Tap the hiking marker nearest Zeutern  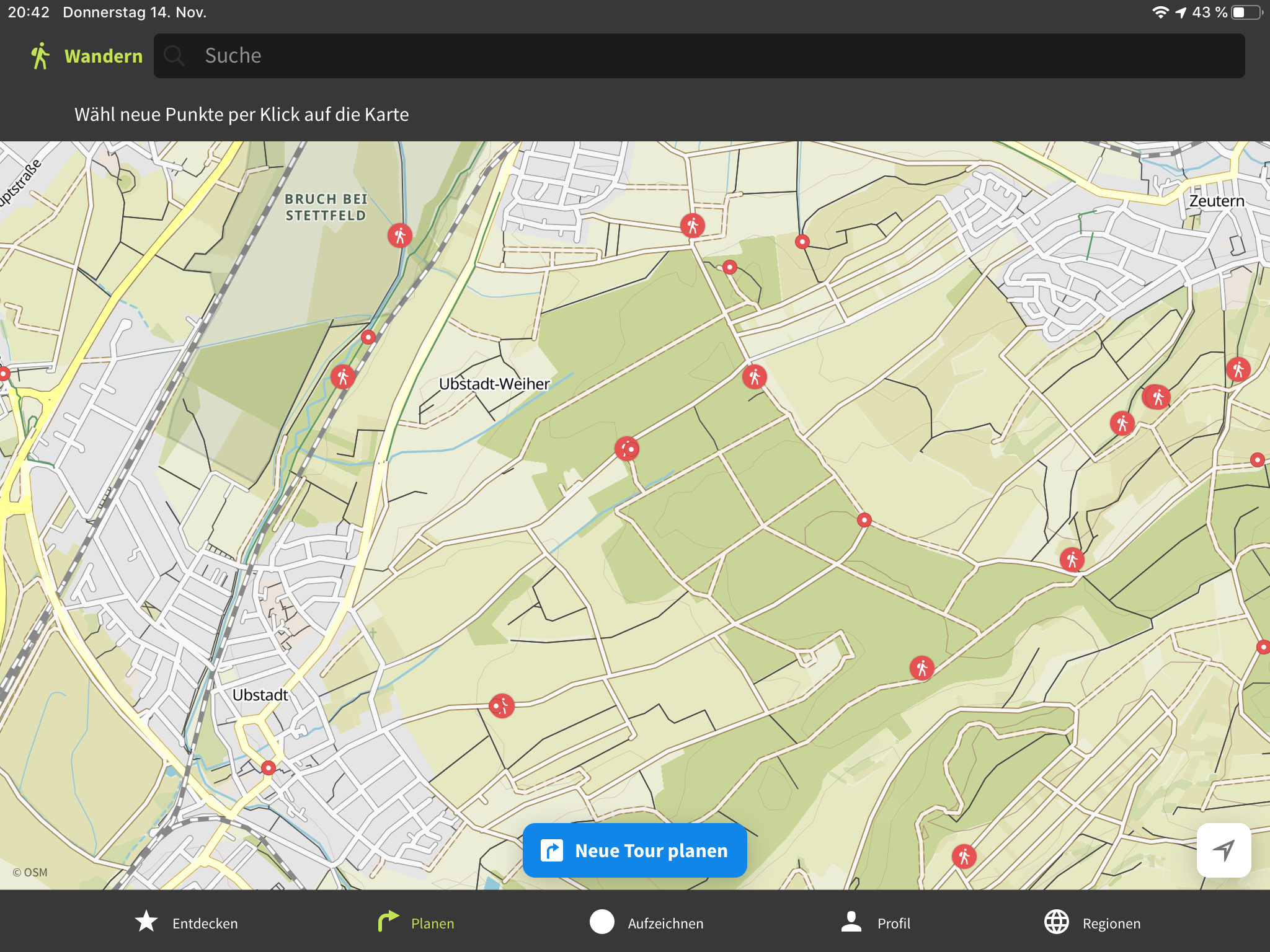tap(1238, 370)
